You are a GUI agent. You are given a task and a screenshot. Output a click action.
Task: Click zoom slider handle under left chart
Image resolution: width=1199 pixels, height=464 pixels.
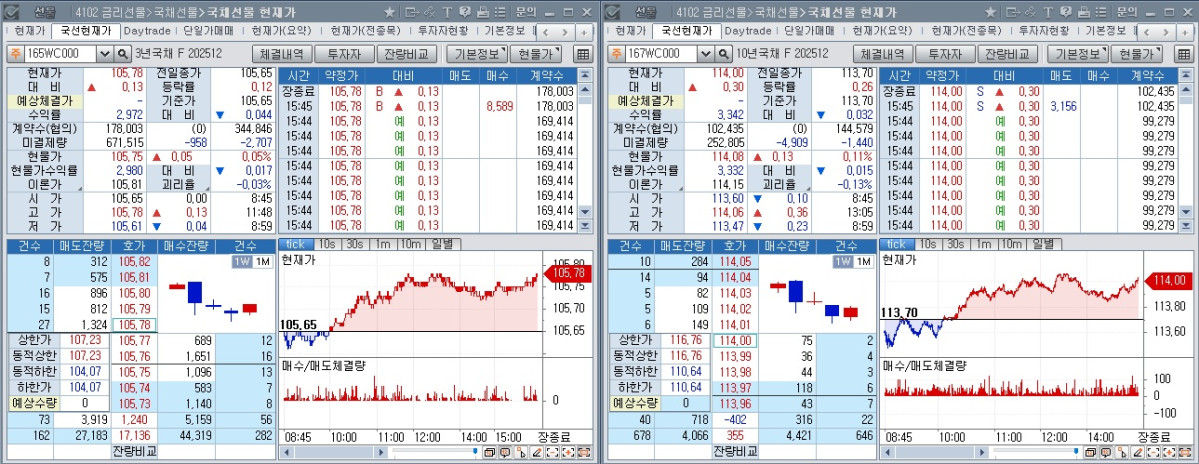pyautogui.click(x=475, y=452)
